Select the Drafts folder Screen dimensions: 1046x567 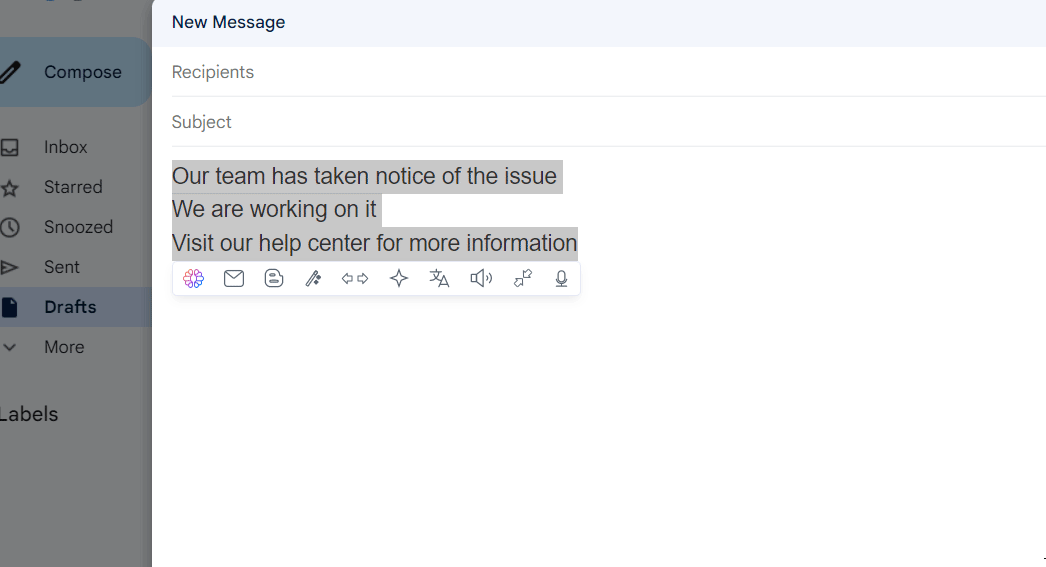[x=70, y=307]
